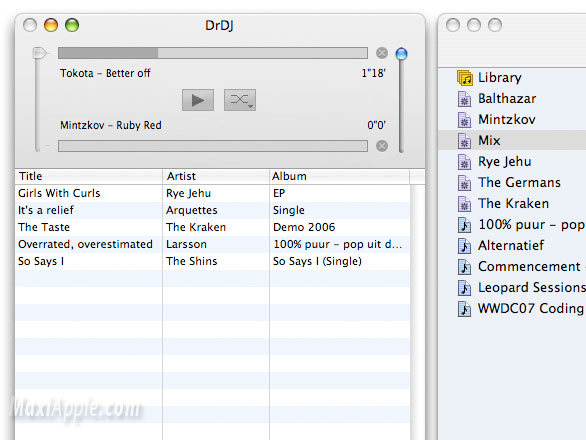Click the album cell 100% puur – pop uit d…
This screenshot has height=440, width=586.
(x=337, y=244)
